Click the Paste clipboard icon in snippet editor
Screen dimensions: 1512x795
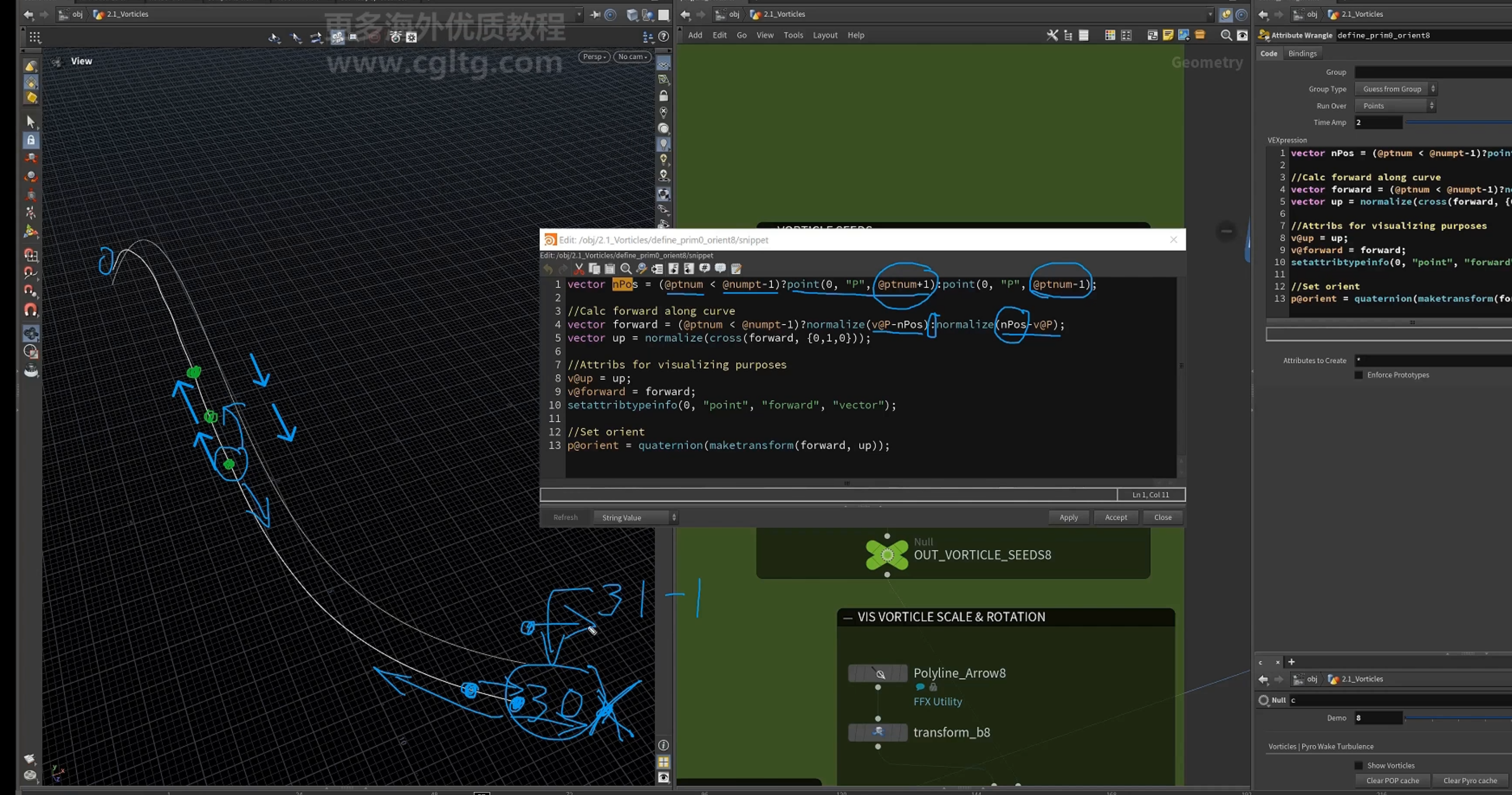pyautogui.click(x=610, y=269)
